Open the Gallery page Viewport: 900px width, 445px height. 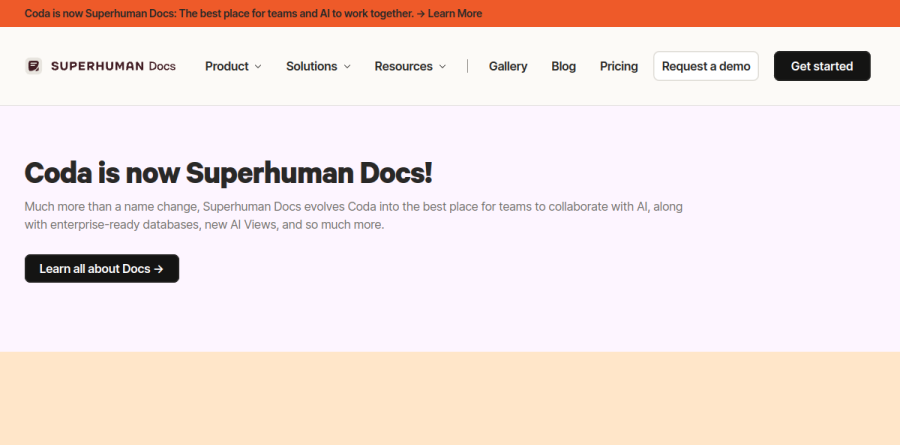click(x=508, y=66)
